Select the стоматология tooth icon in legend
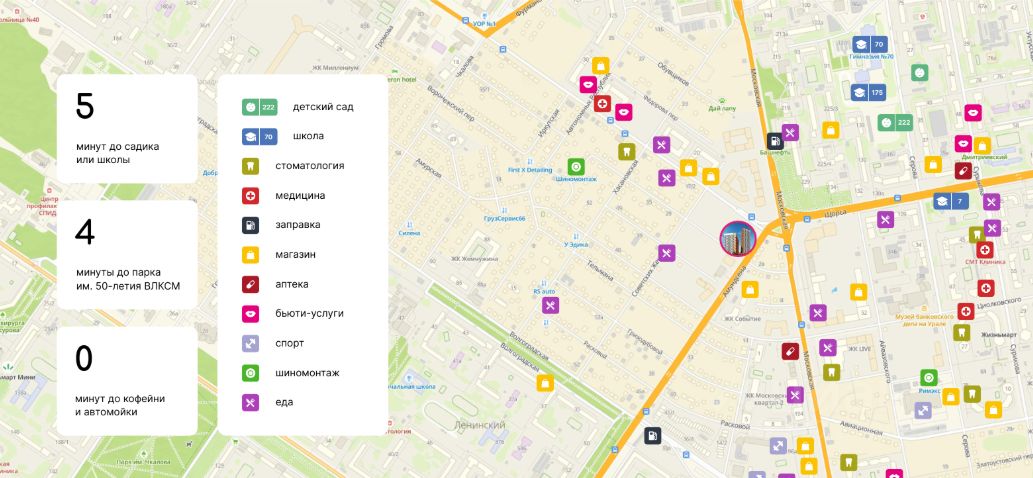The image size is (1033, 478). 250,166
